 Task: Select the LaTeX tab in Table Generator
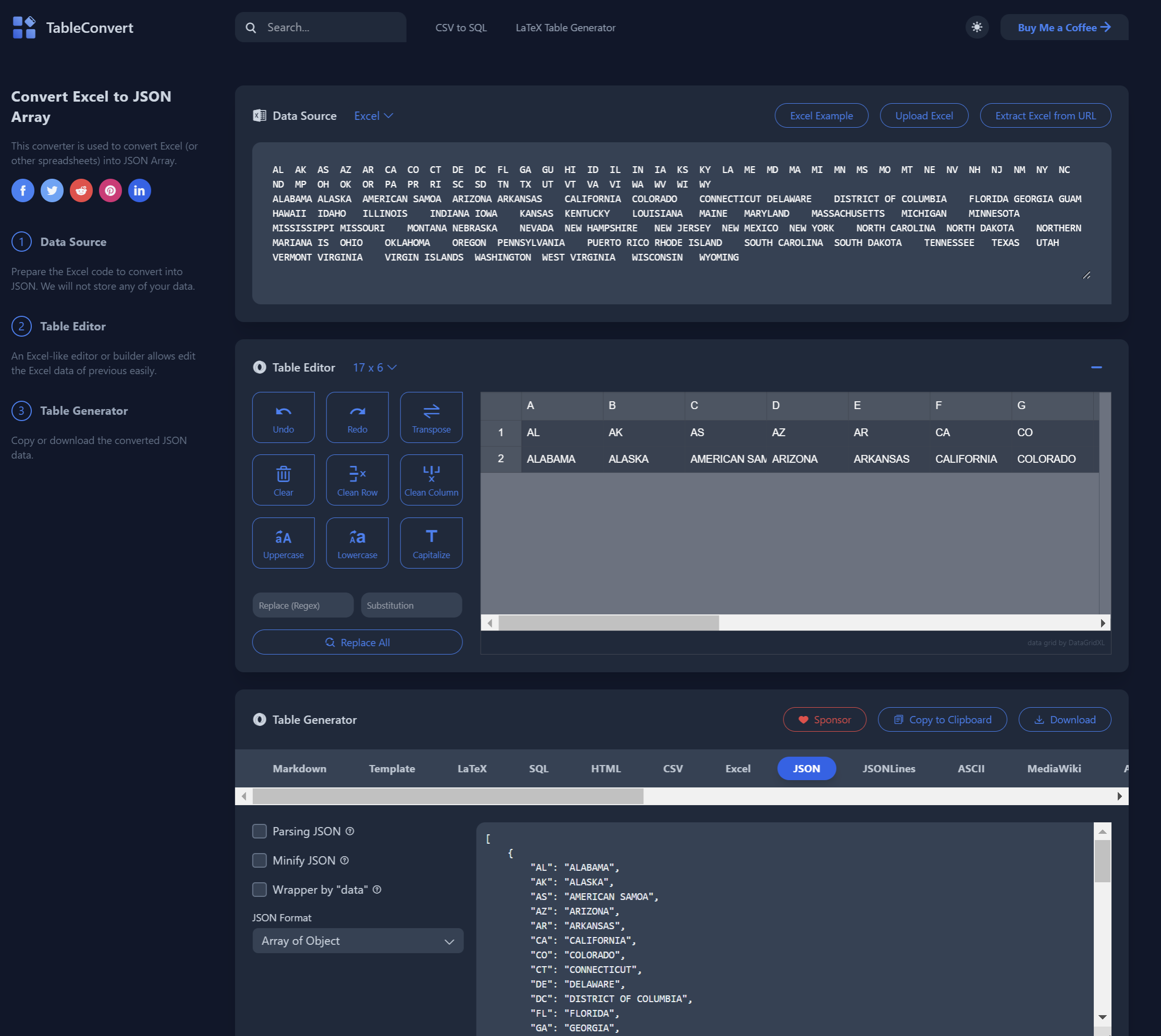pos(471,768)
